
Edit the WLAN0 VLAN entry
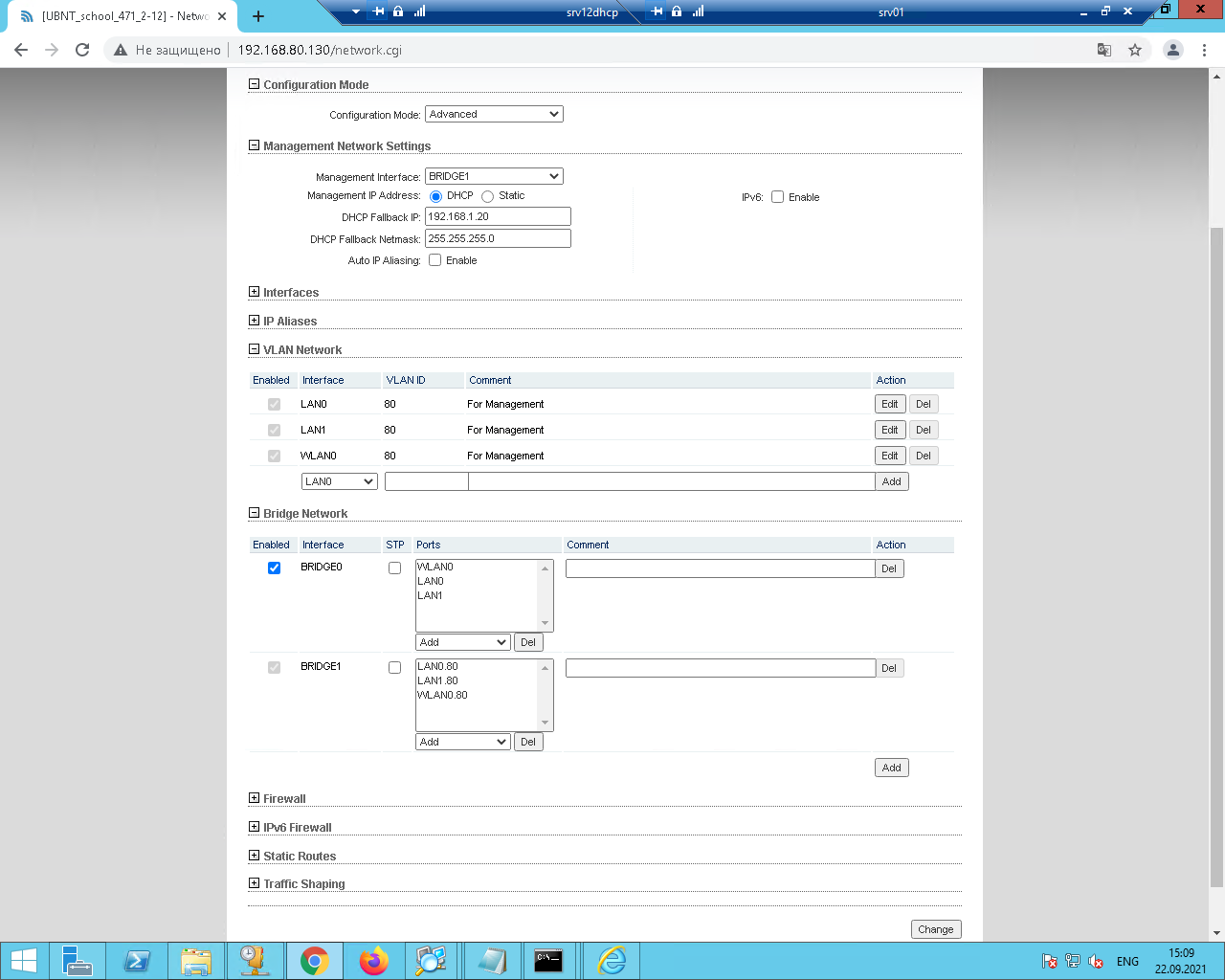890,456
